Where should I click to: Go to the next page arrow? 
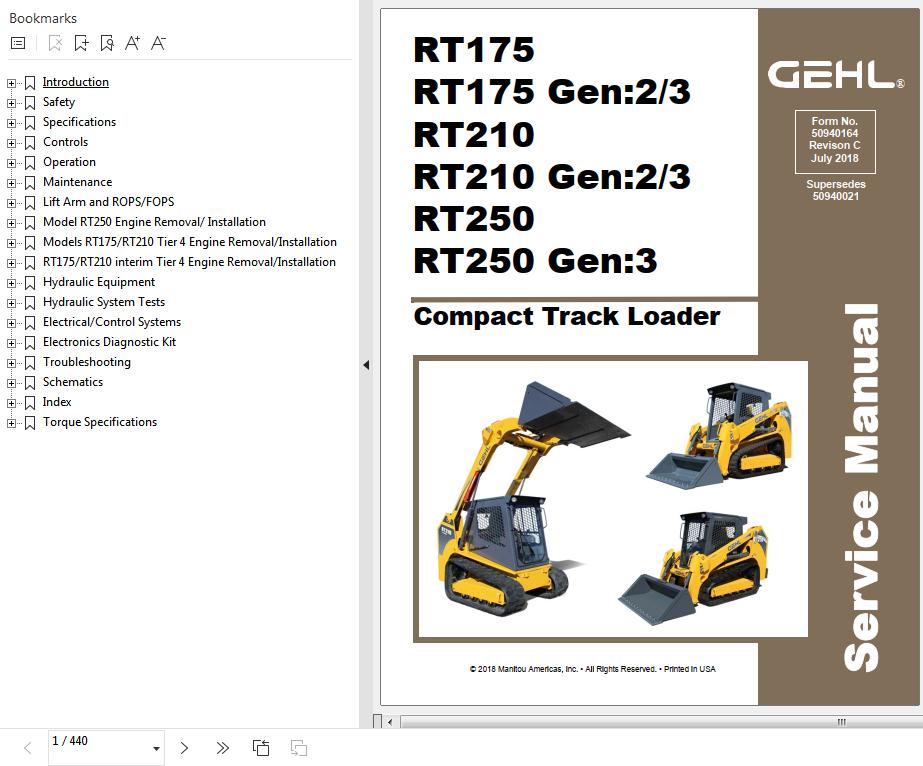coord(184,748)
